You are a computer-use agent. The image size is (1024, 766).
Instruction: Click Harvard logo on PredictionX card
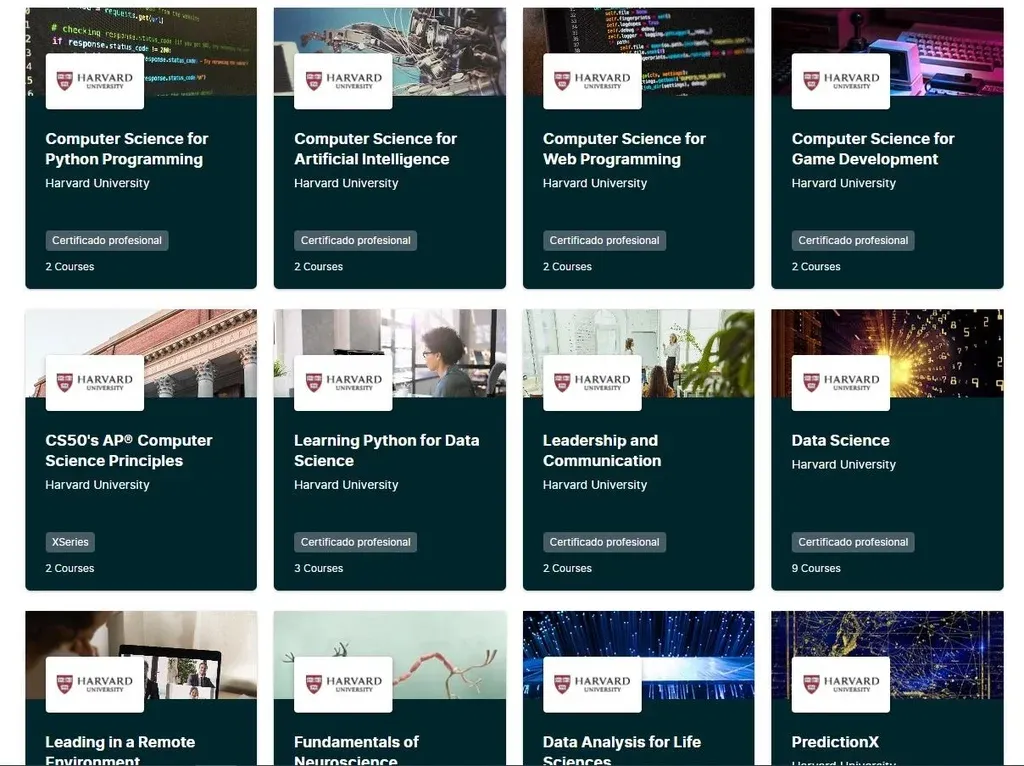(x=840, y=684)
